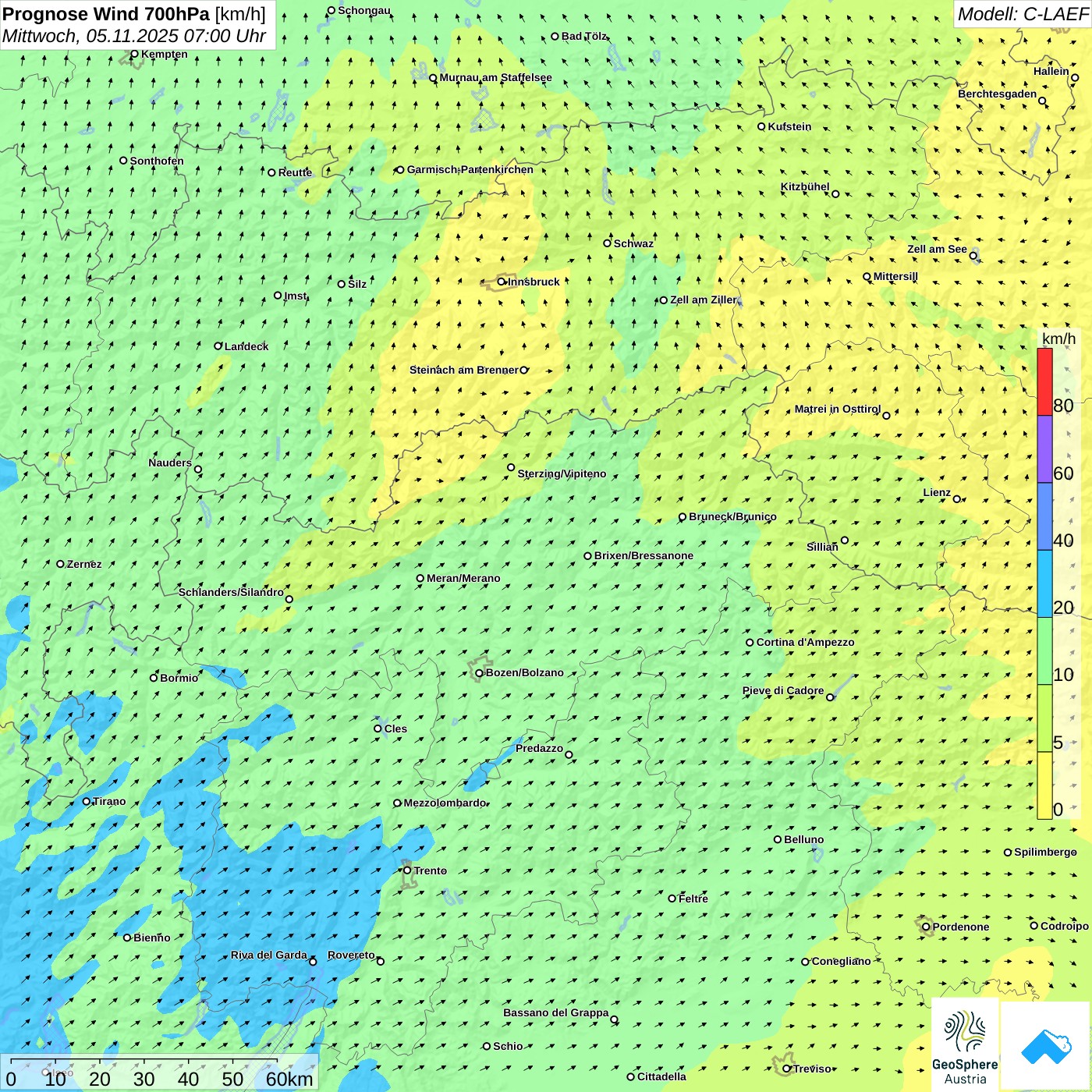This screenshot has width=1092, height=1092.
Task: Select the Bormio label
Action: [x=179, y=678]
